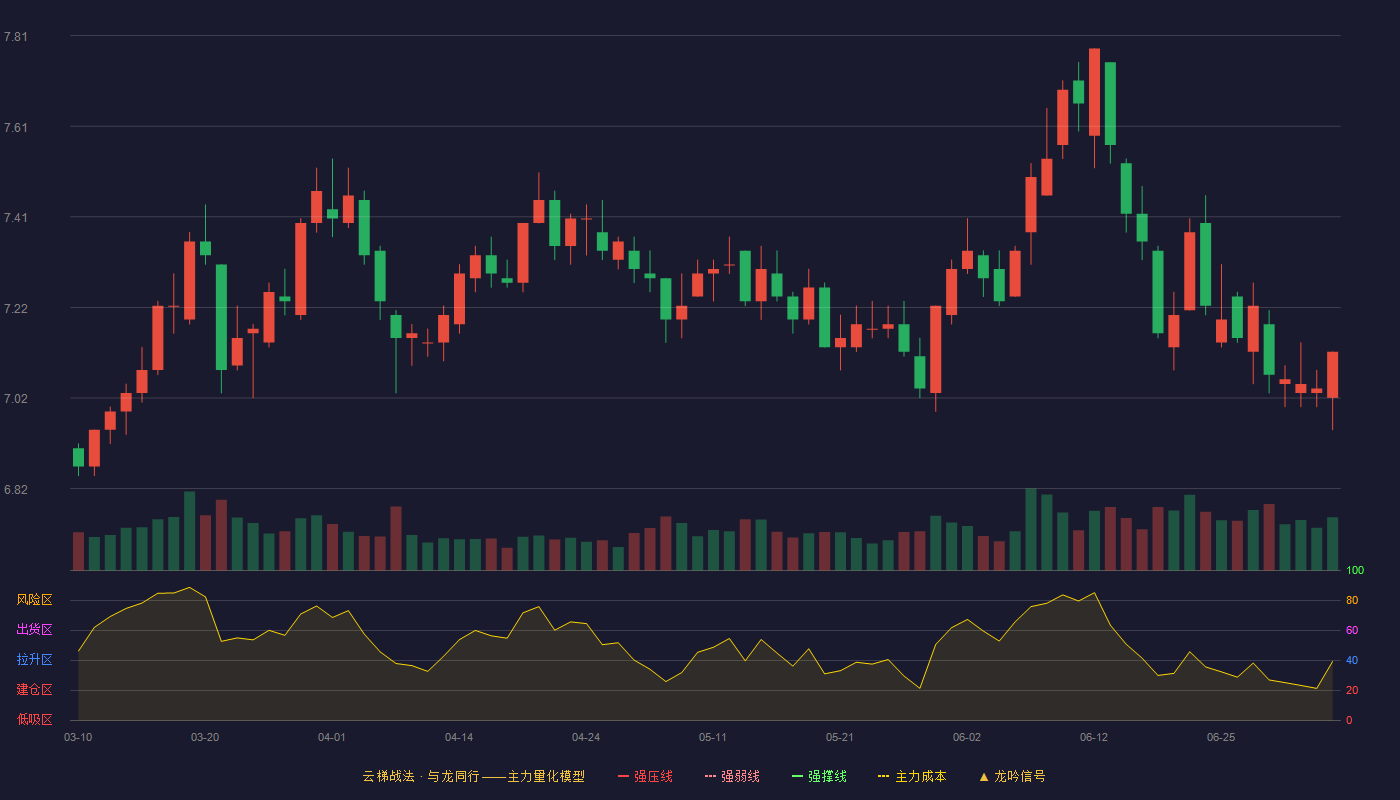Click the 05-11 date axis label
Viewport: 1400px width, 800px height.
(x=713, y=737)
